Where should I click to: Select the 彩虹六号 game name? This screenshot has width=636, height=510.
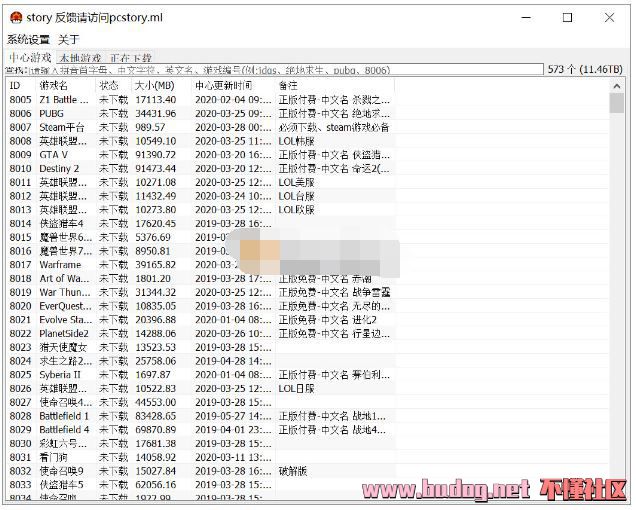click(63, 444)
